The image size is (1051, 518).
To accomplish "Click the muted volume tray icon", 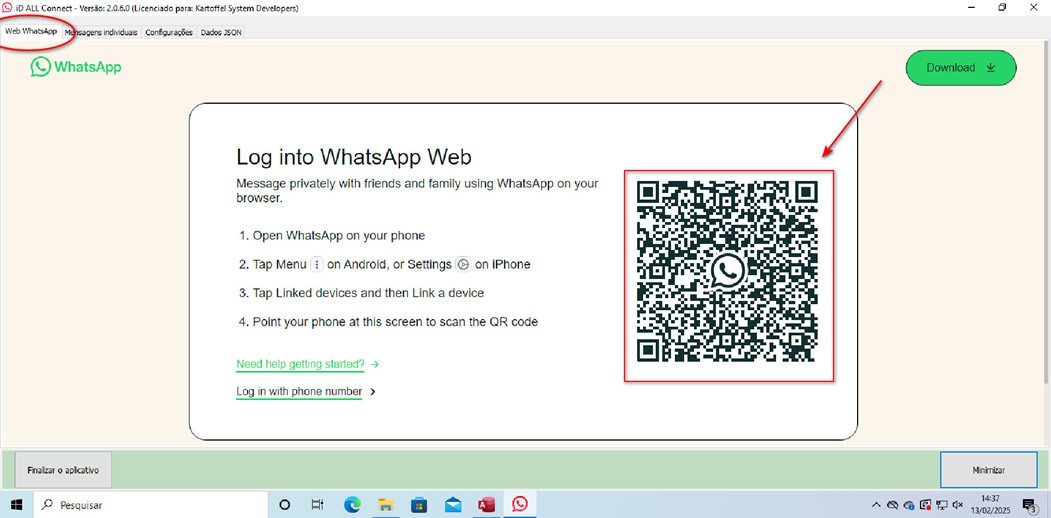I will tap(959, 505).
